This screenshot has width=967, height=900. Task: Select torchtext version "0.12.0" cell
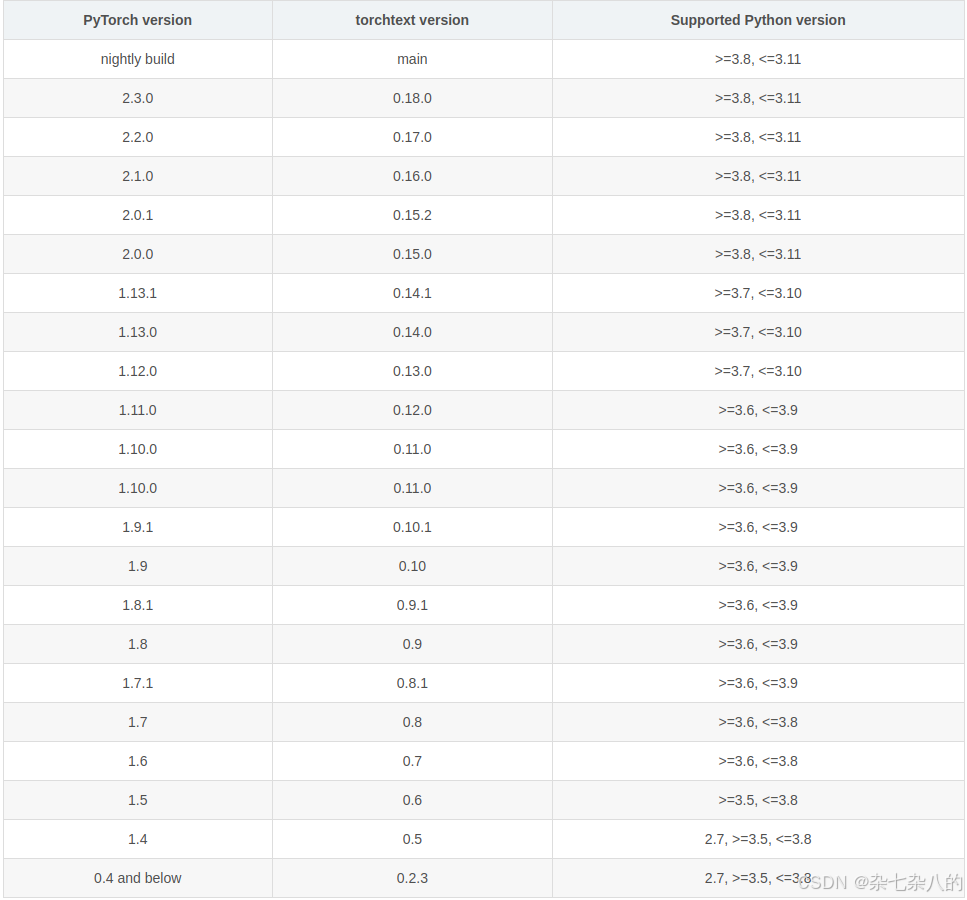(x=412, y=410)
